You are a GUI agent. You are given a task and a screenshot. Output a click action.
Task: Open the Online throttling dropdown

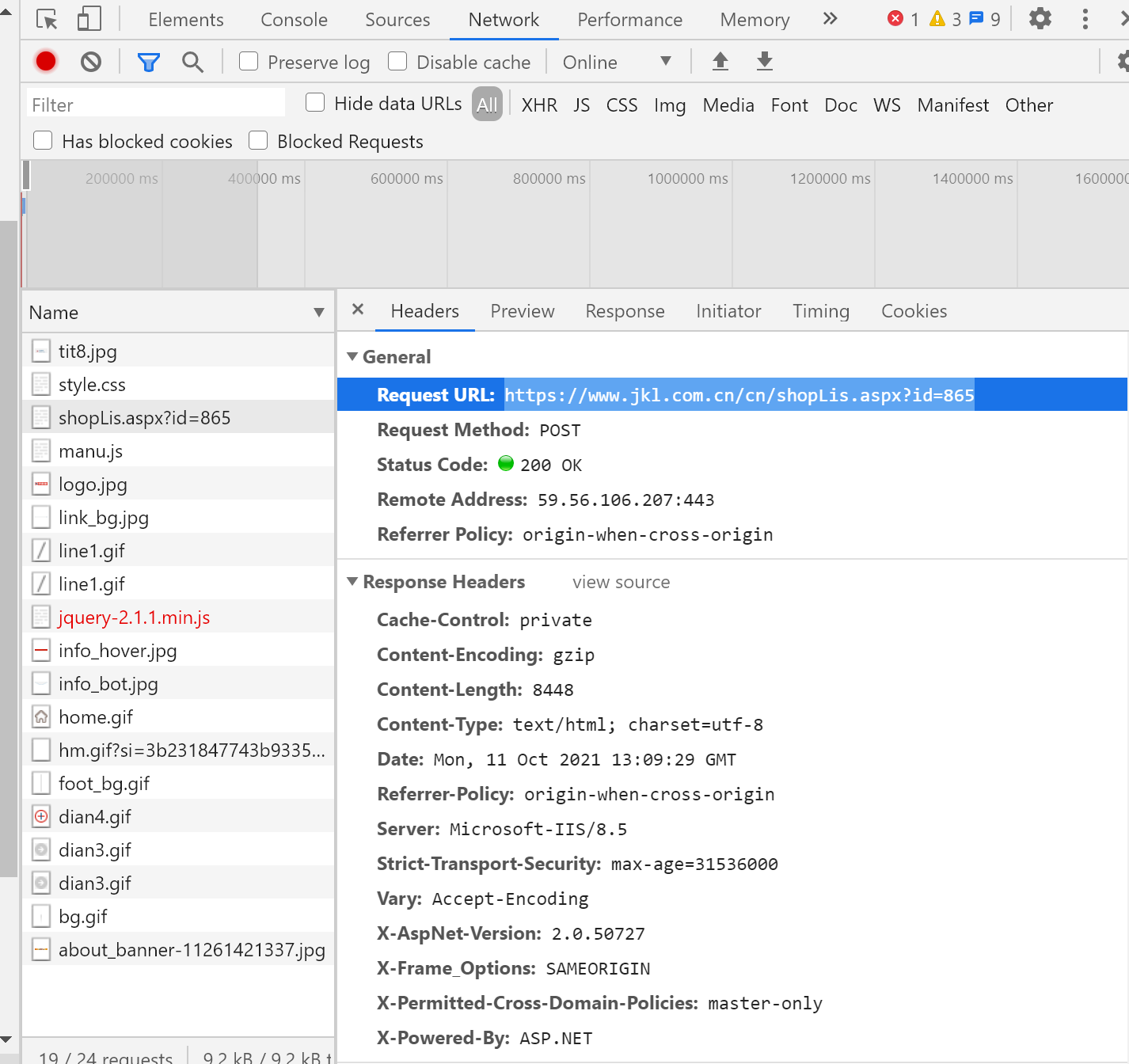(x=617, y=62)
